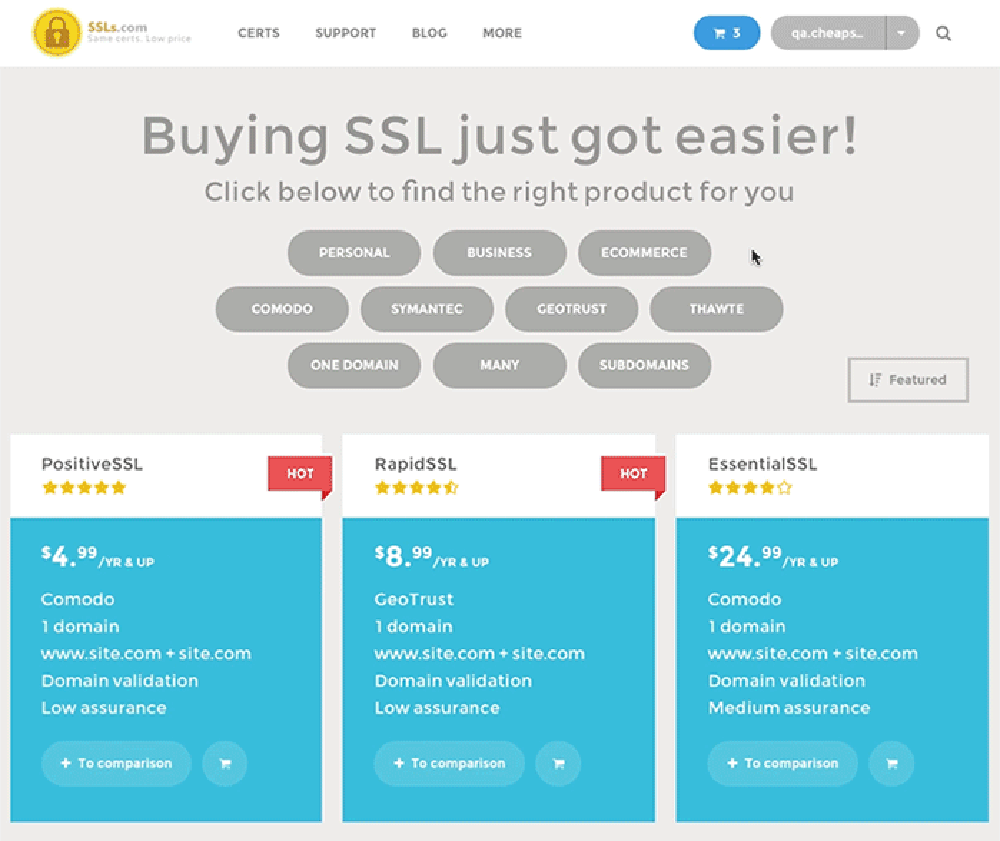Open the CERTS menu
Image resolution: width=1000 pixels, height=841 pixels.
(258, 33)
